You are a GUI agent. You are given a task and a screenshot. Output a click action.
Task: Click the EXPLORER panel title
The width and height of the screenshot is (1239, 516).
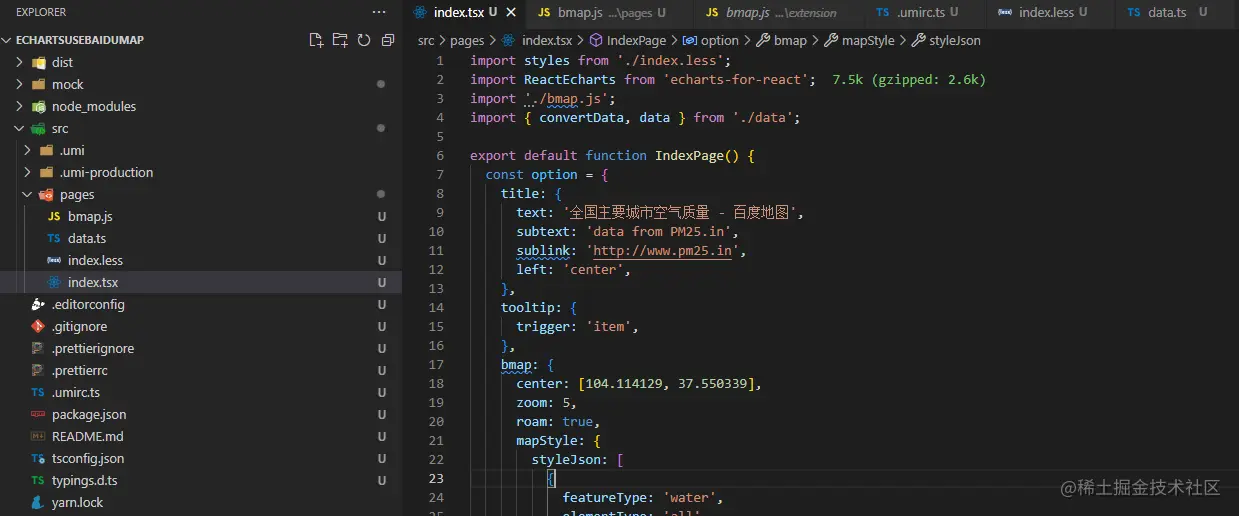[41, 12]
